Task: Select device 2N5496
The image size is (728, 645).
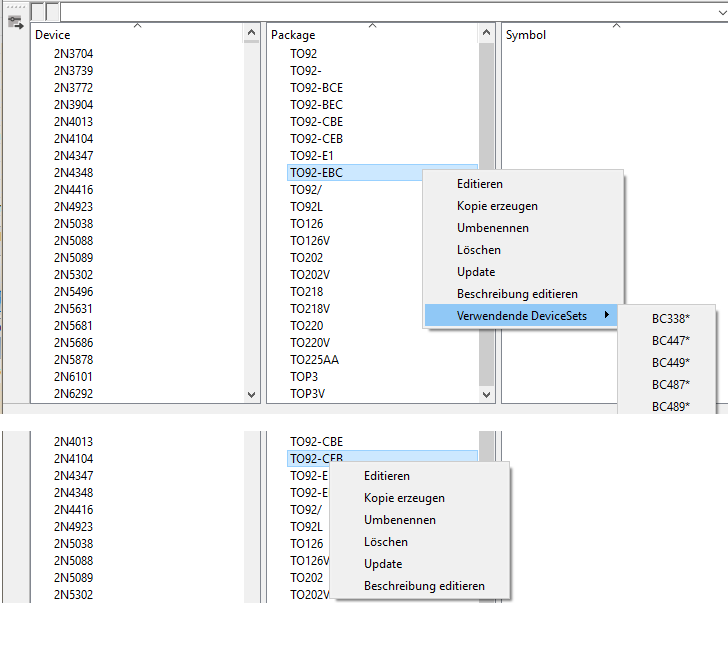Action: click(x=73, y=292)
